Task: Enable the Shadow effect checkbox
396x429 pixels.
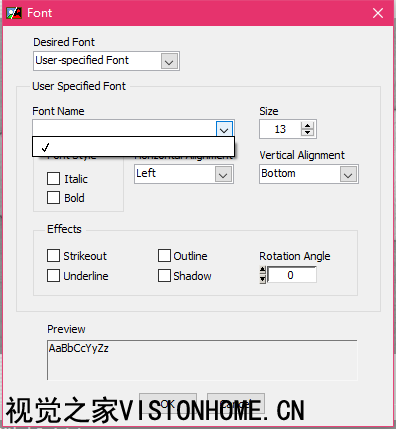Action: (164, 276)
